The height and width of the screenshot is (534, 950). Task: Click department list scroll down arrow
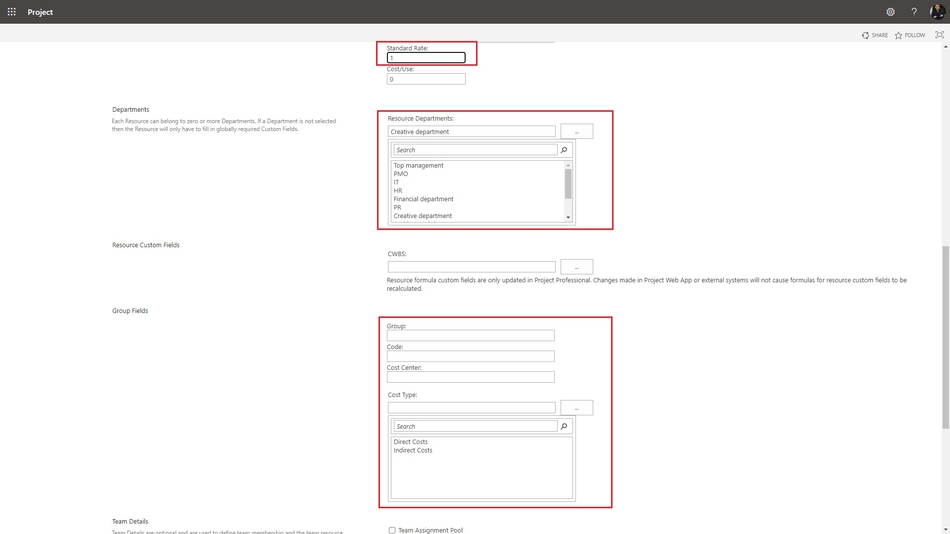tap(568, 217)
